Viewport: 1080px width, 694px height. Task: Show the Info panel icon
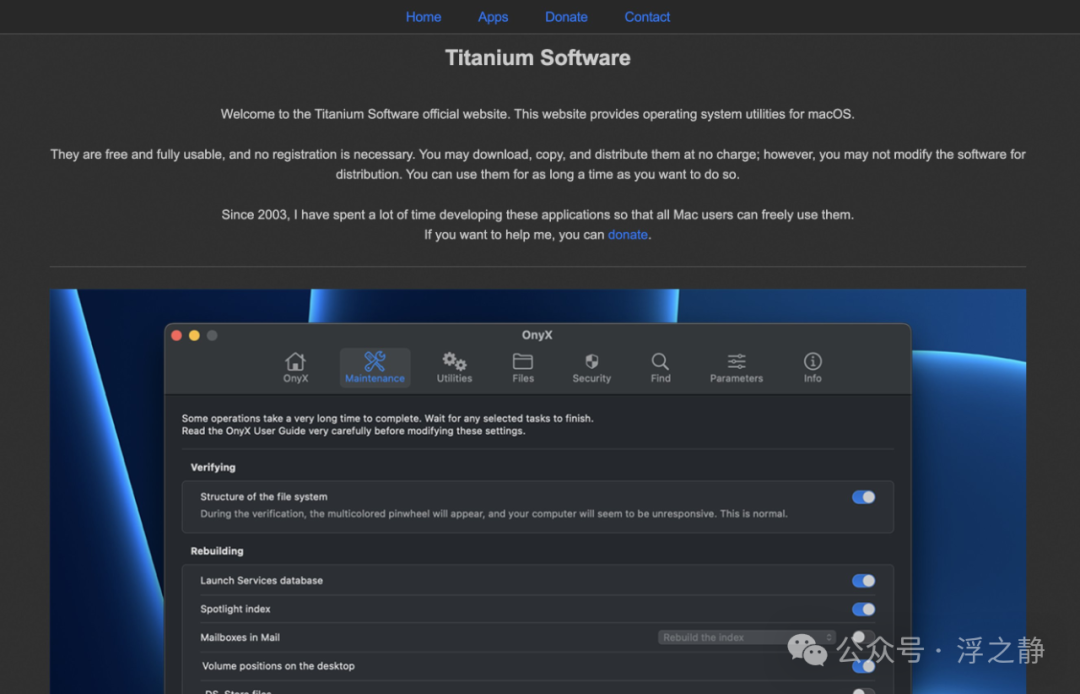pos(813,368)
